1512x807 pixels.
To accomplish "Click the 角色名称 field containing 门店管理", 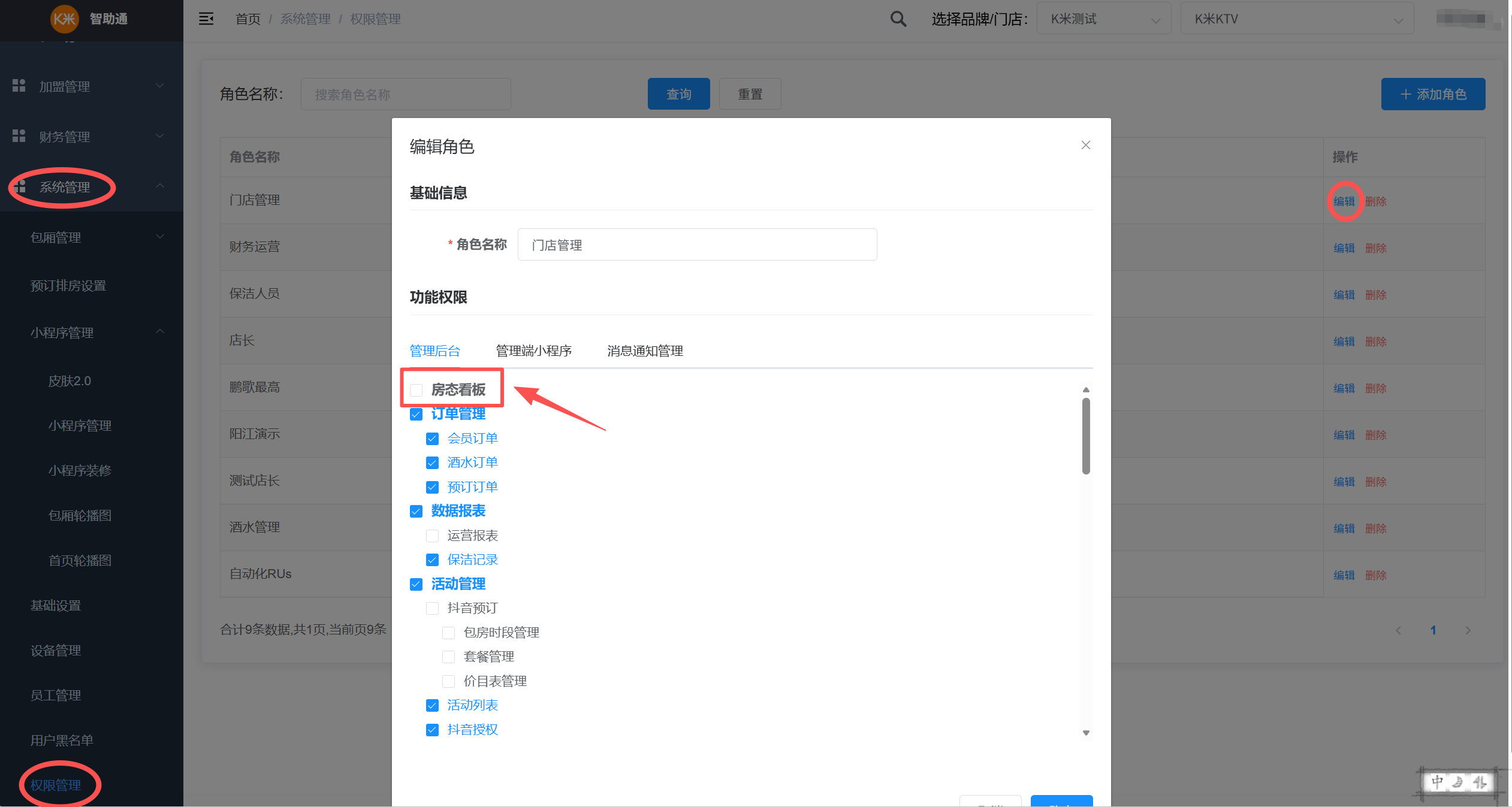I will tap(697, 244).
